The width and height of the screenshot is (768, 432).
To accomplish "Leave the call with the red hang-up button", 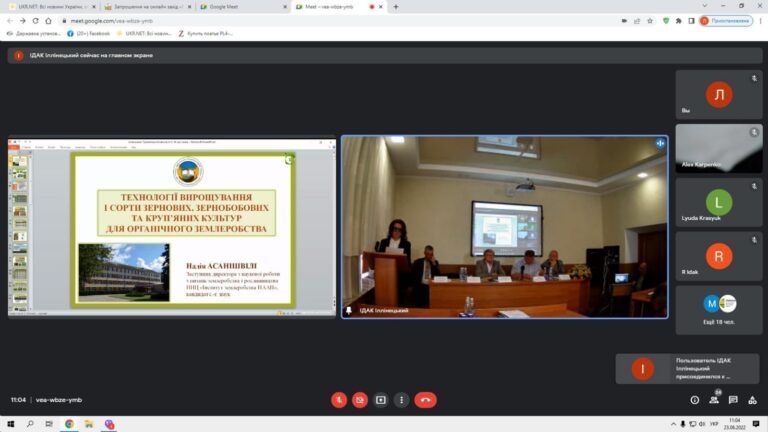I will tap(425, 400).
